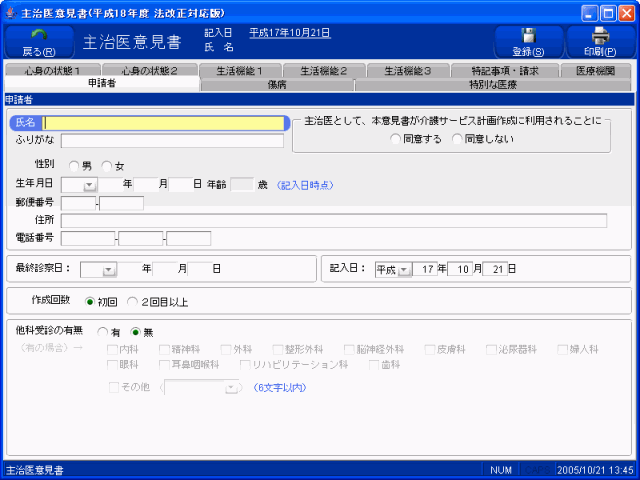Image resolution: width=640 pixels, height=480 pixels.
Task: Open the その他 department combo box
Action: (231, 388)
